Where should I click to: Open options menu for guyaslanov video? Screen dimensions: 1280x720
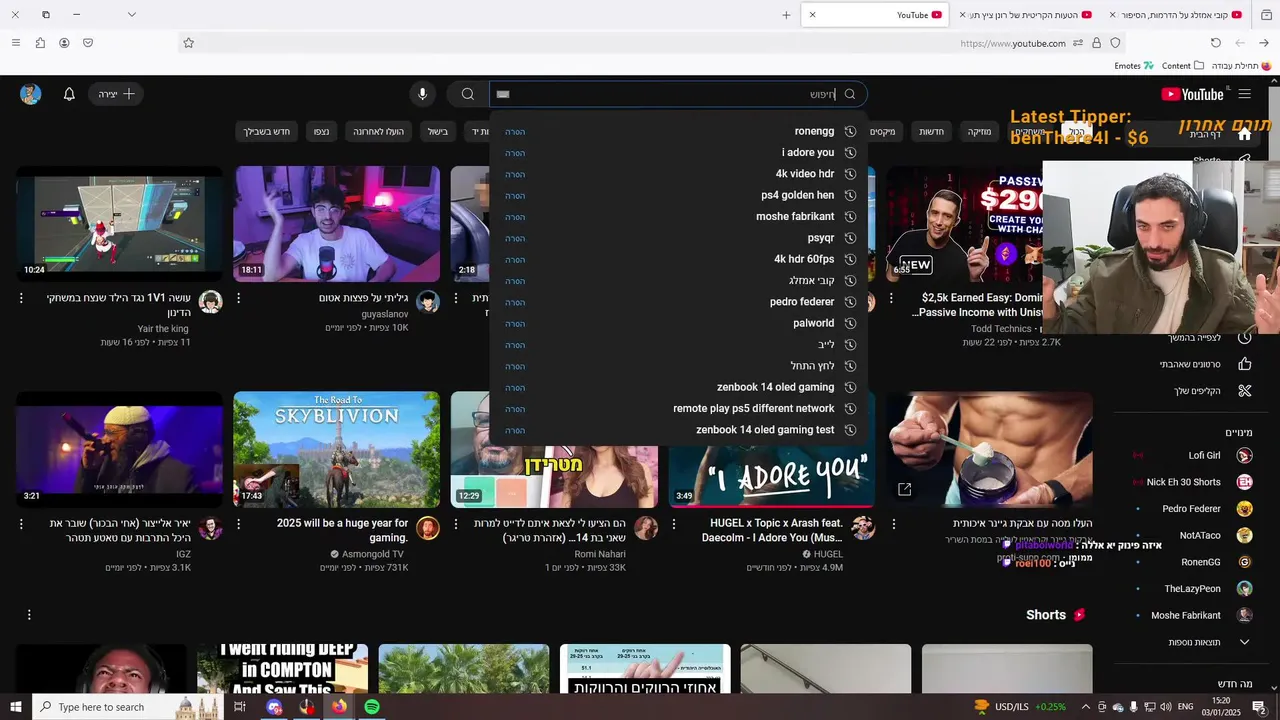[x=238, y=298]
